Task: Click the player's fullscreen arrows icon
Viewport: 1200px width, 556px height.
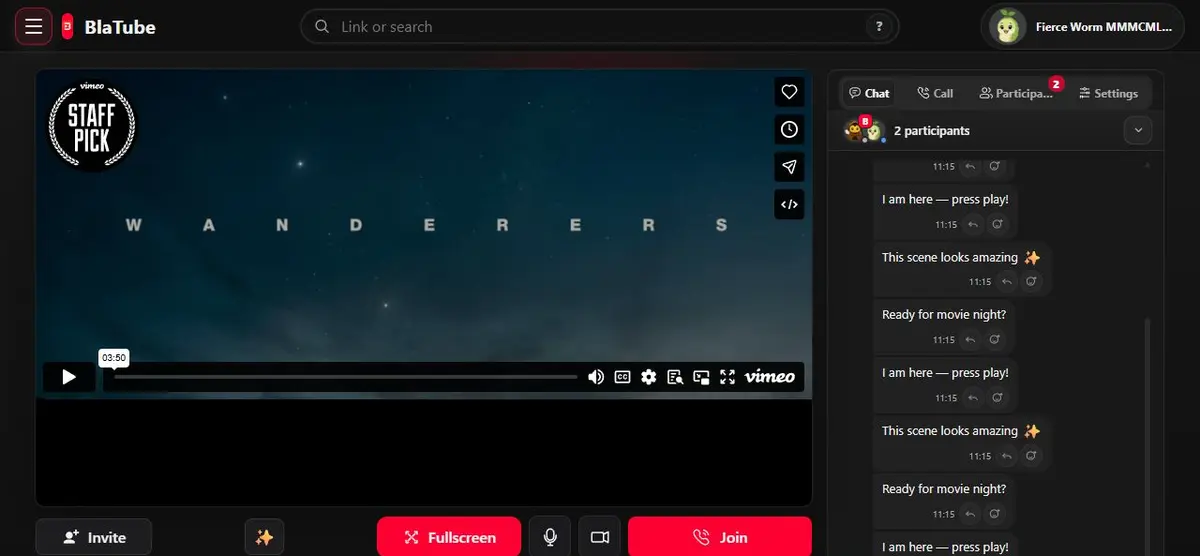Action: [x=728, y=377]
